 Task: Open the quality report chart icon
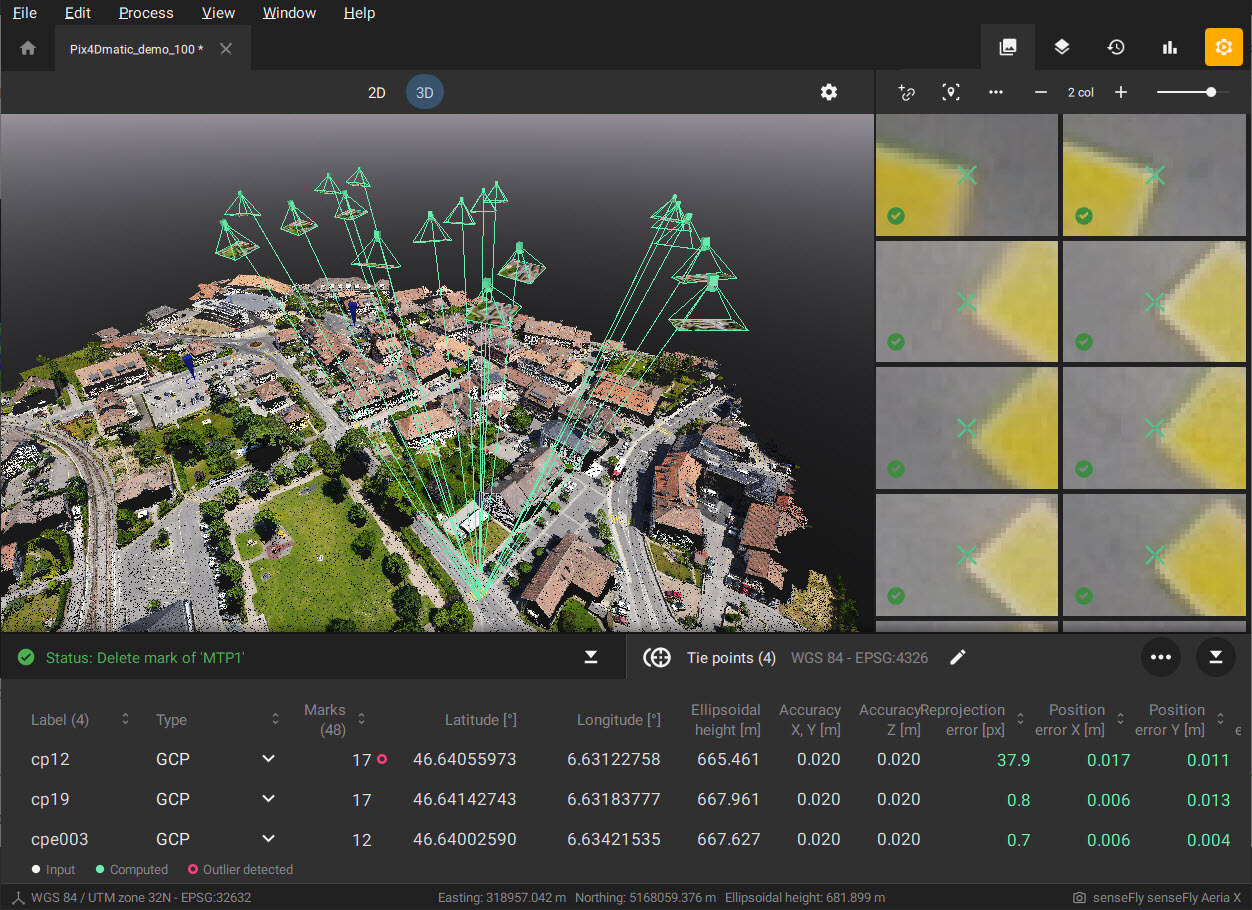pos(1169,47)
